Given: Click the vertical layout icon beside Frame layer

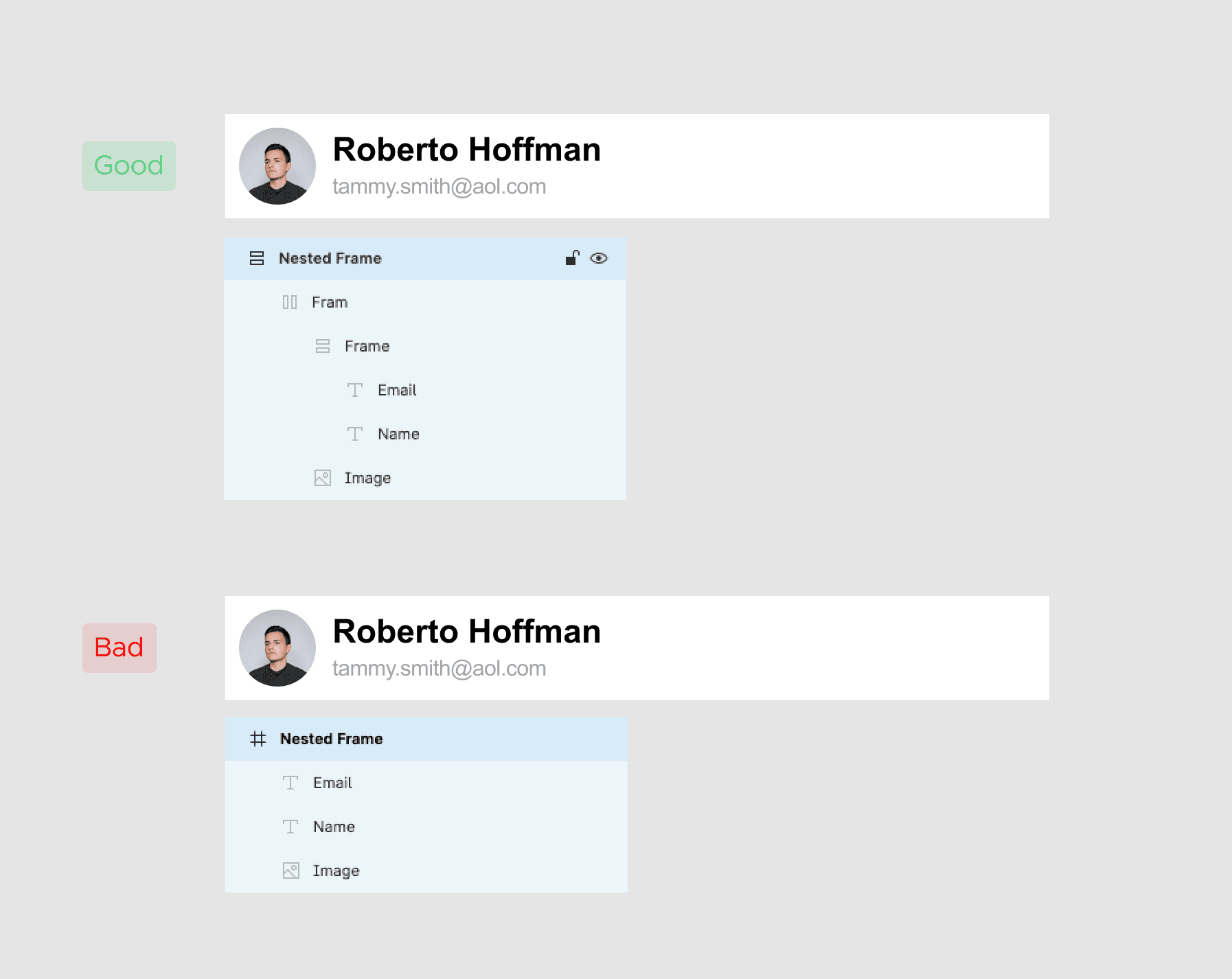Looking at the screenshot, I should [323, 346].
